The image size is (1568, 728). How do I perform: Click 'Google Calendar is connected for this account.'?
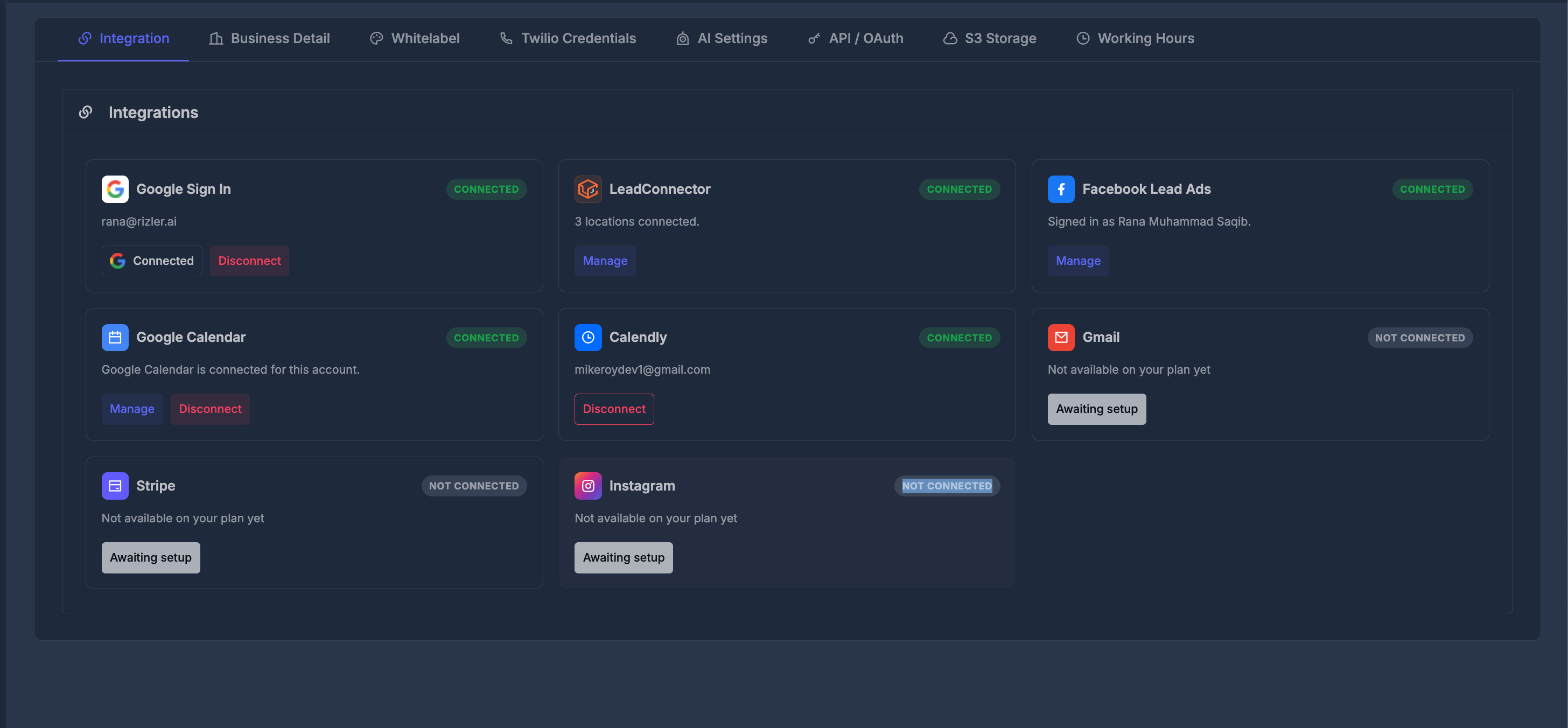coord(230,369)
